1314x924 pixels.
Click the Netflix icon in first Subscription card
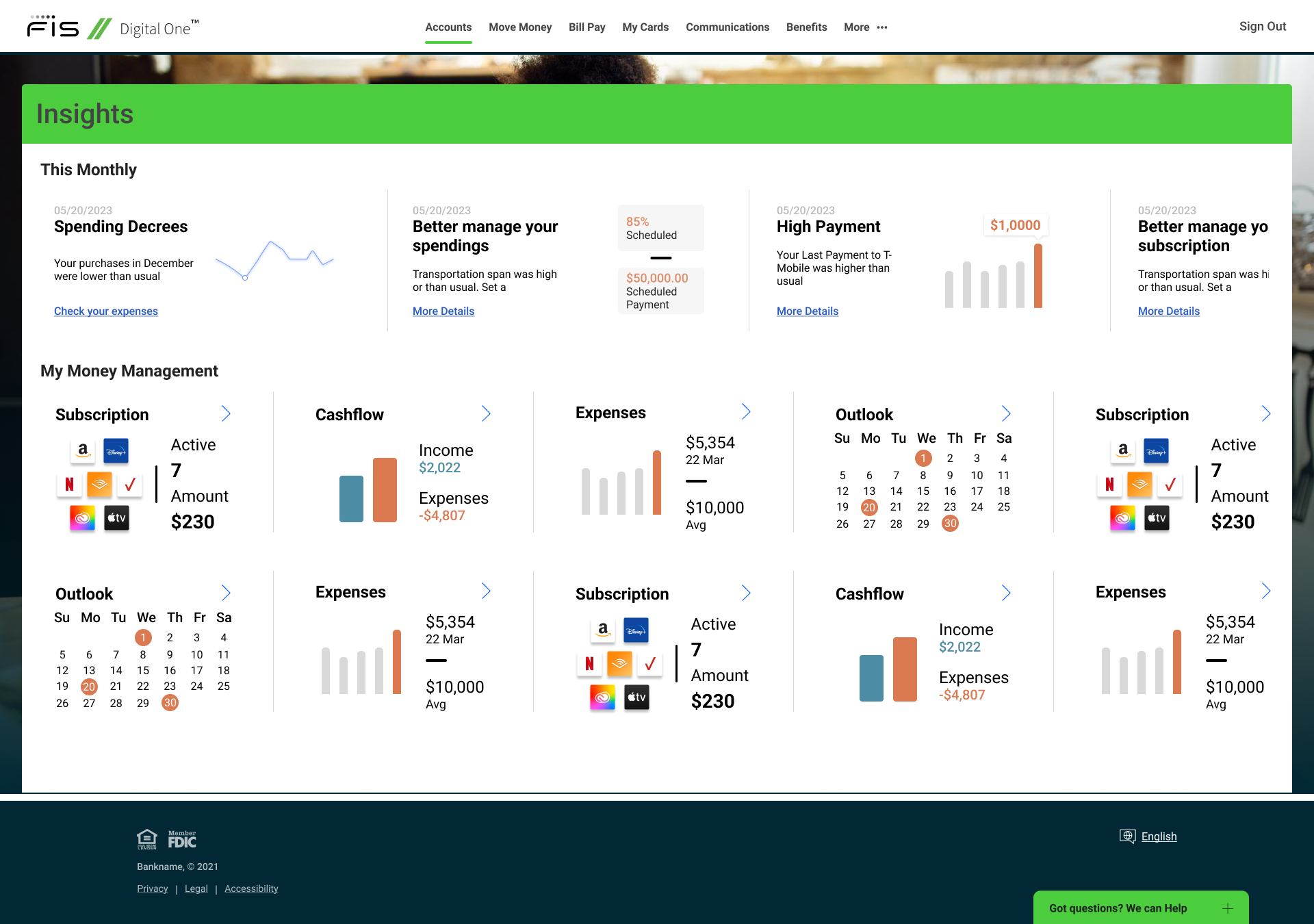[x=69, y=485]
